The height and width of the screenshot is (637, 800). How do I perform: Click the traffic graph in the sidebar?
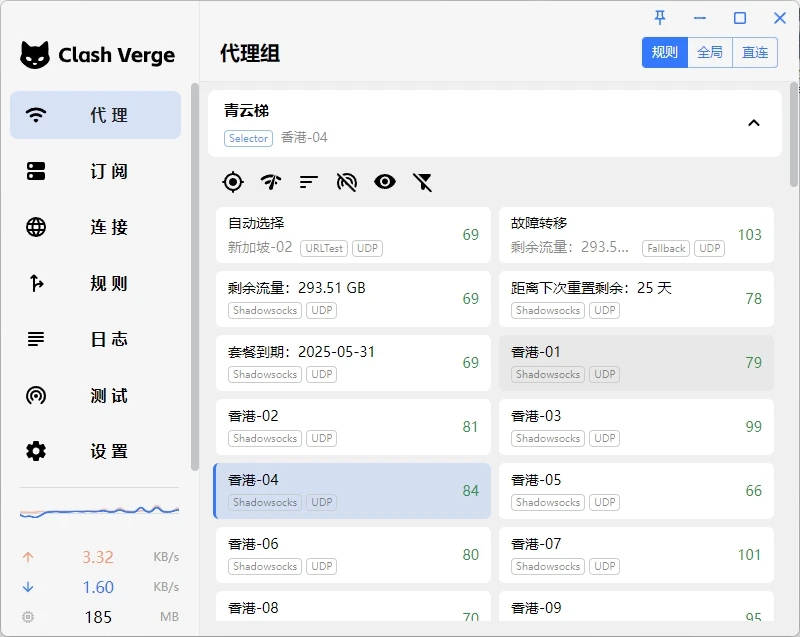99,511
